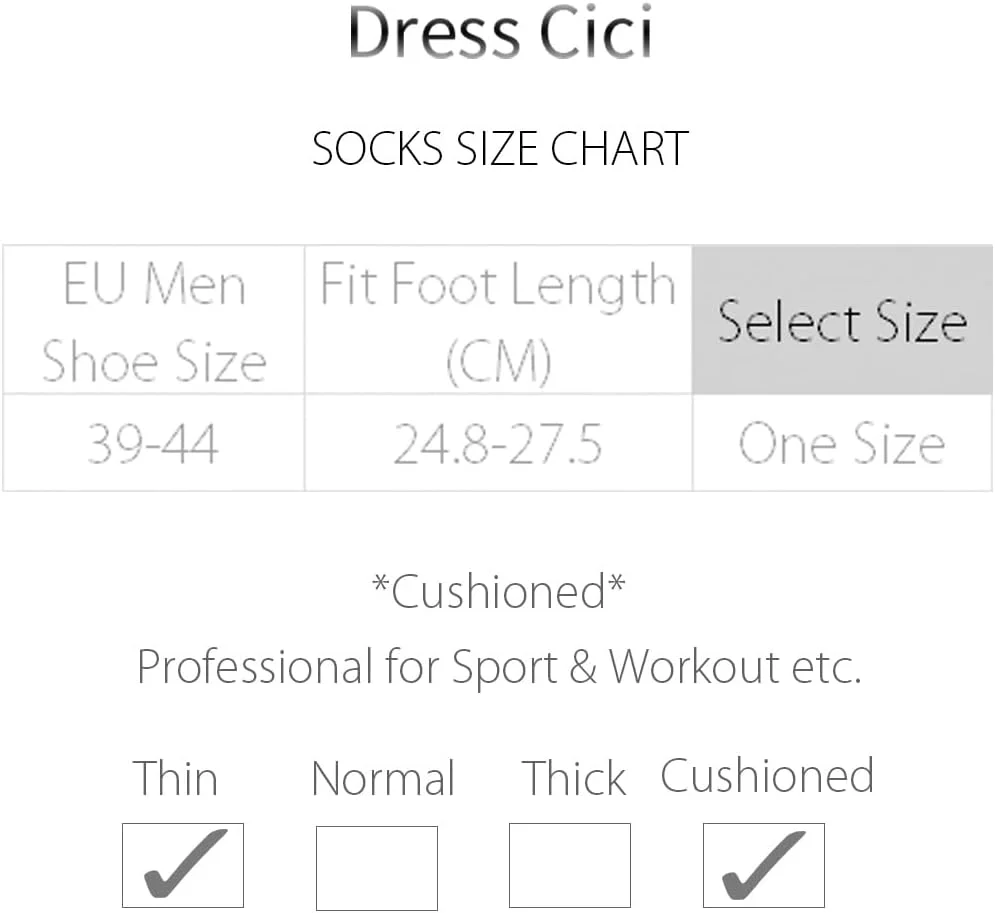This screenshot has width=995, height=913.
Task: Click the Thick thickness label
Action: (x=575, y=779)
